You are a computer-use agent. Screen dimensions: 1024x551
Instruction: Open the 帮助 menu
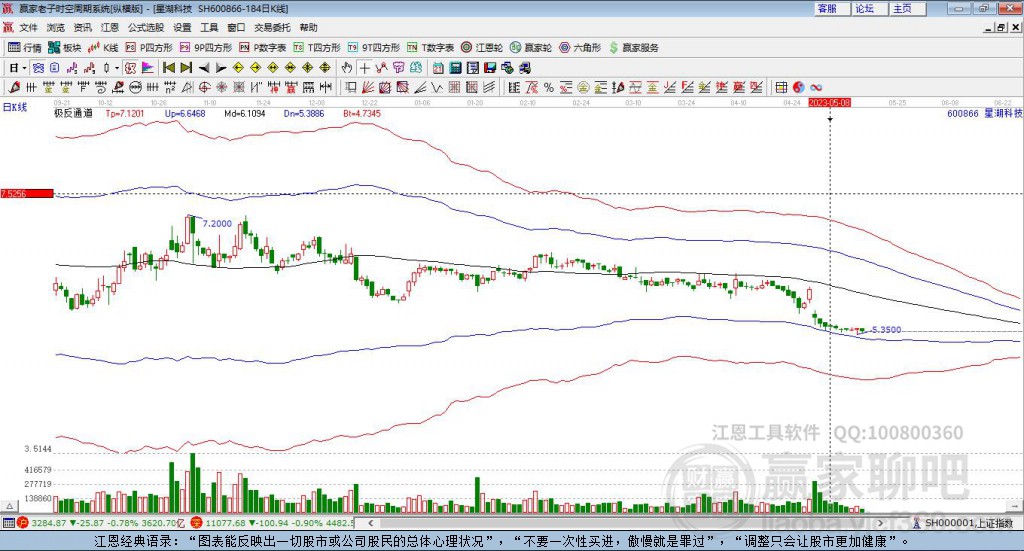308,27
